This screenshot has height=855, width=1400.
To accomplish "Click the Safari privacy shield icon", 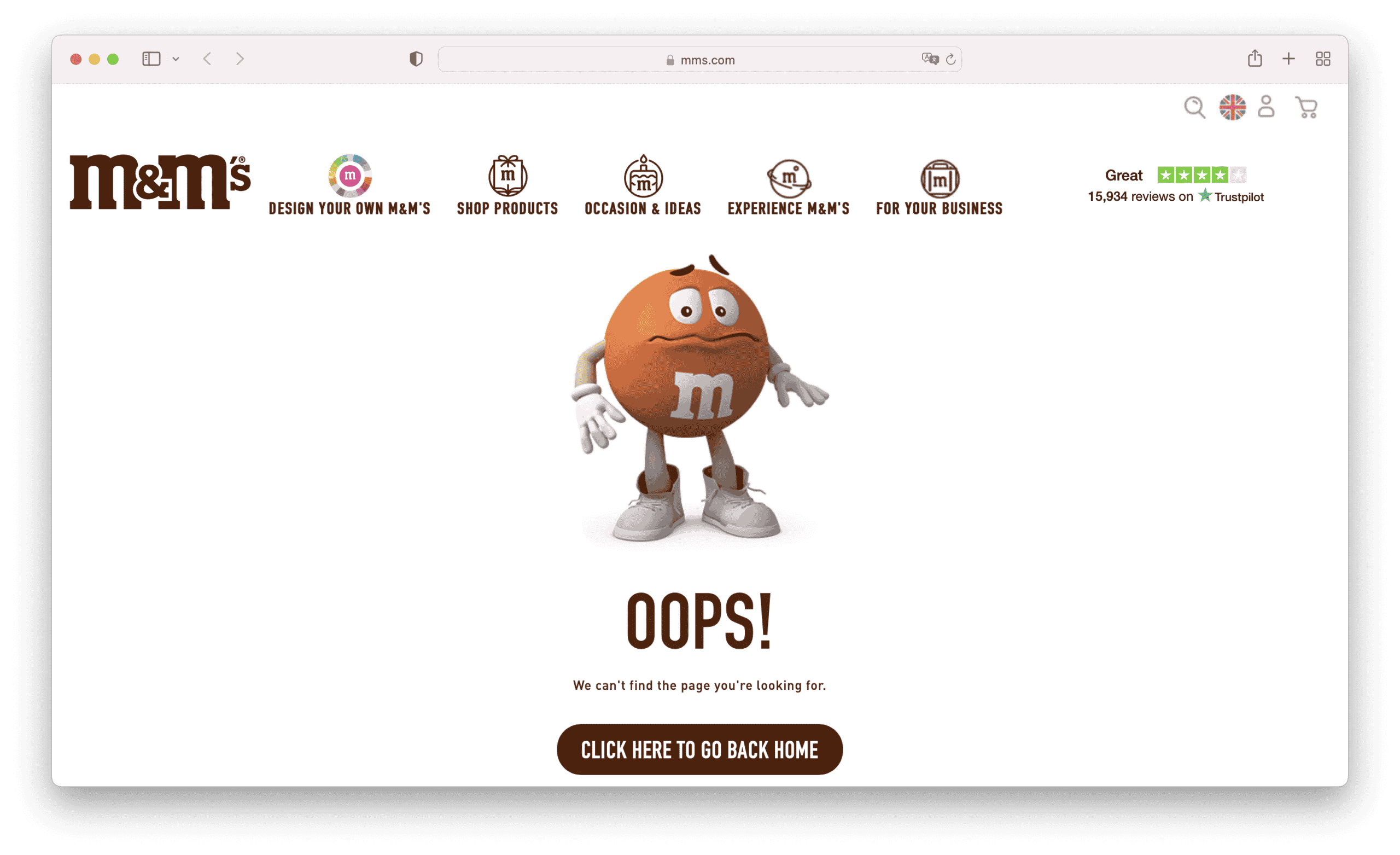I will tap(416, 59).
